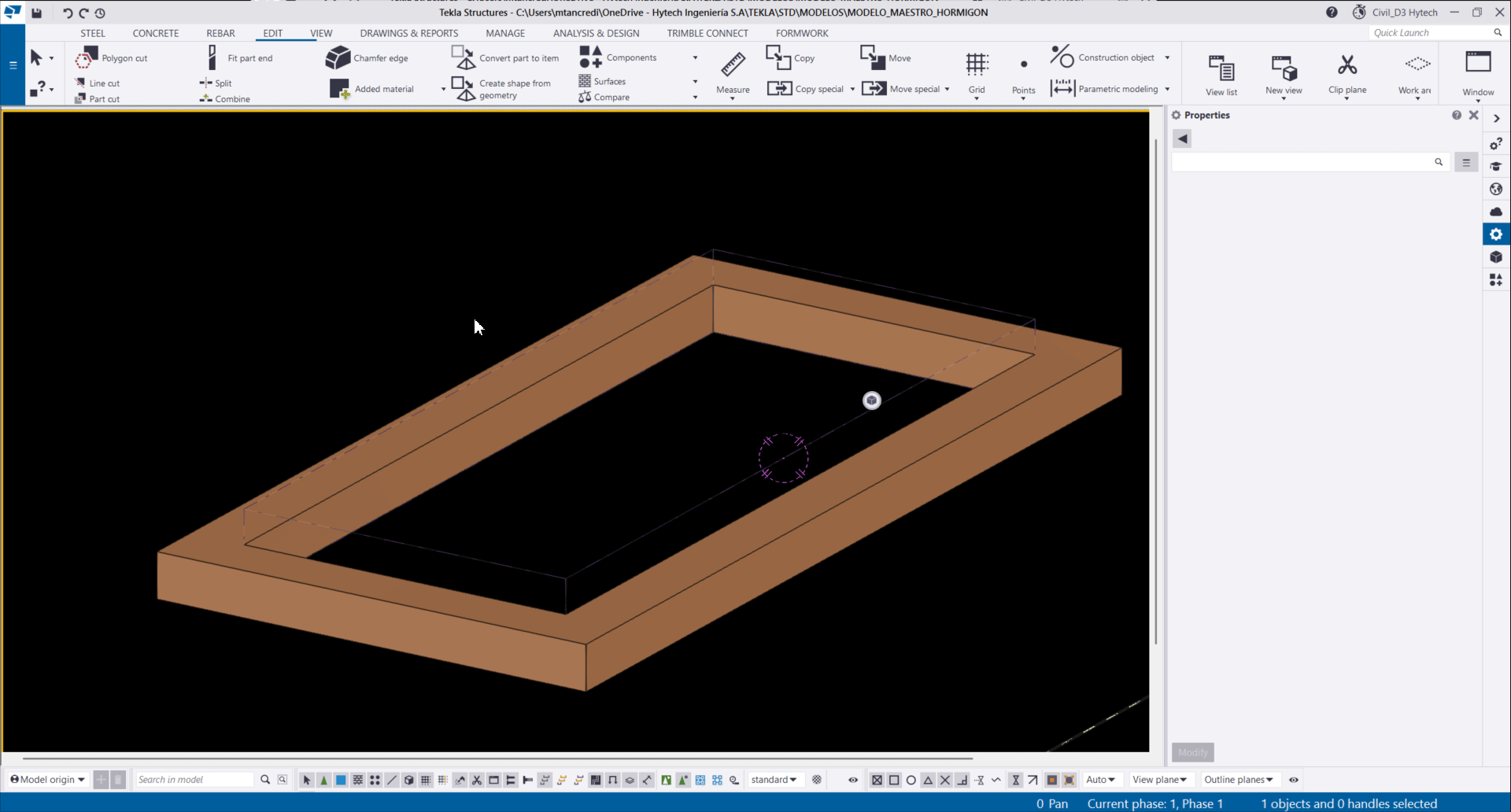Image resolution: width=1511 pixels, height=812 pixels.
Task: Click the Fit part end tool
Action: [x=240, y=58]
